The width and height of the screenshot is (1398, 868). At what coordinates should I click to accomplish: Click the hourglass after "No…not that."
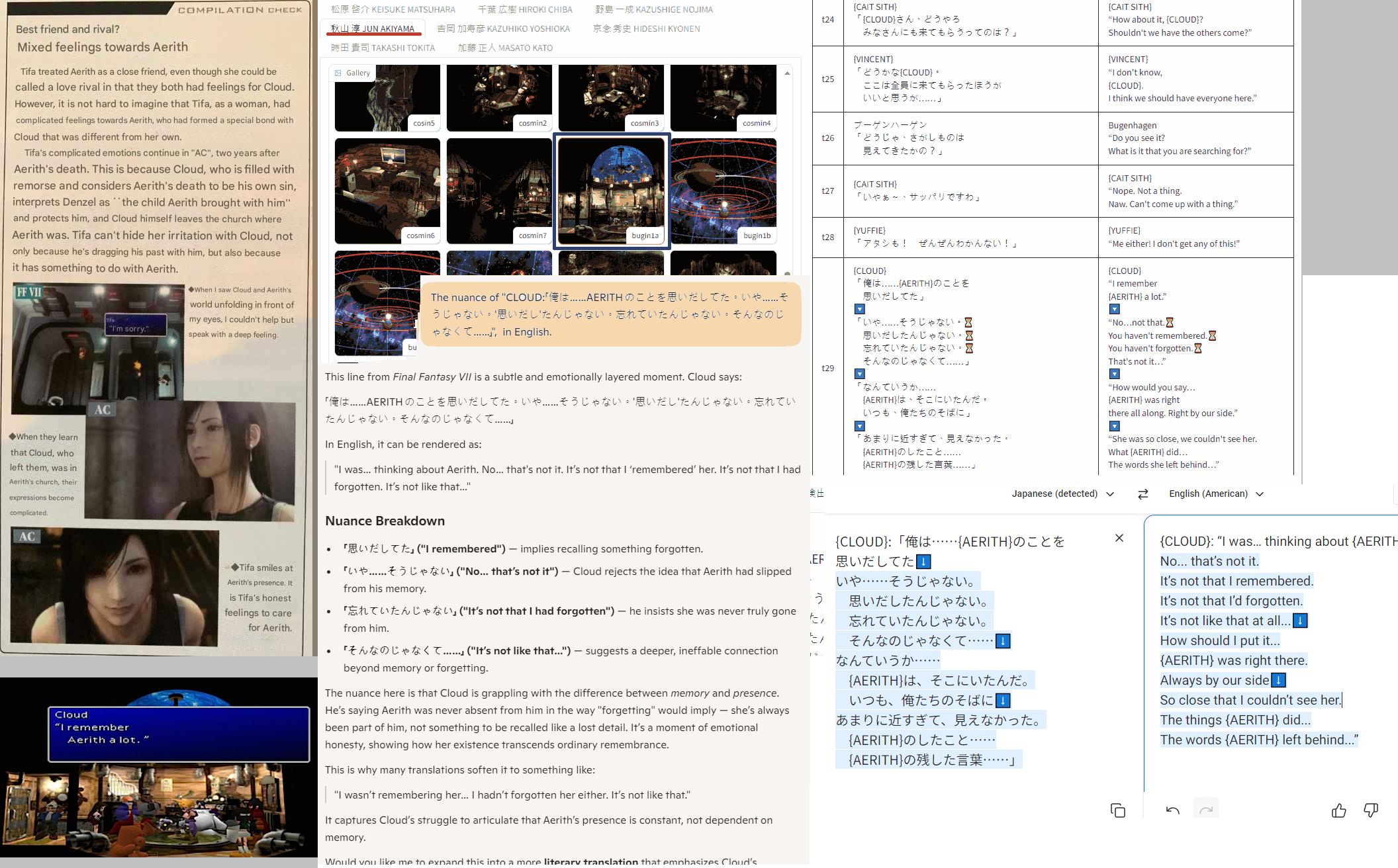[x=1170, y=323]
